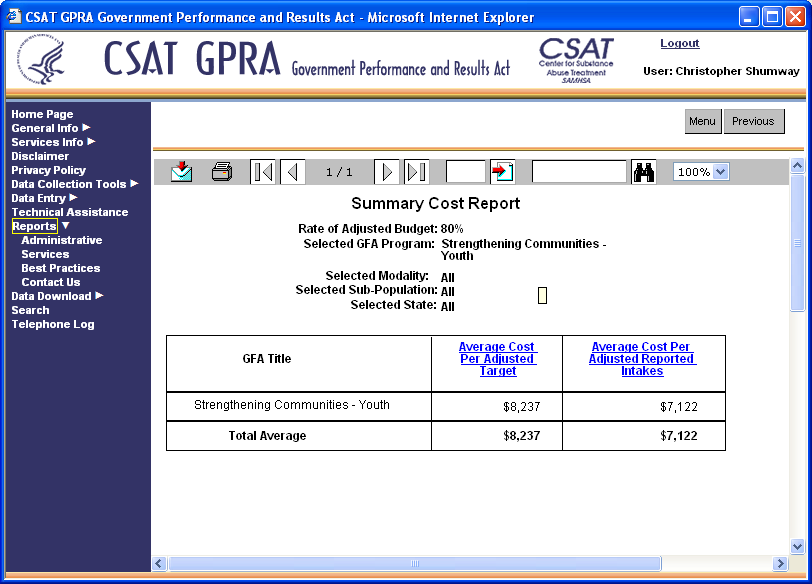
Task: Go to previous report page arrow
Action: [293, 172]
